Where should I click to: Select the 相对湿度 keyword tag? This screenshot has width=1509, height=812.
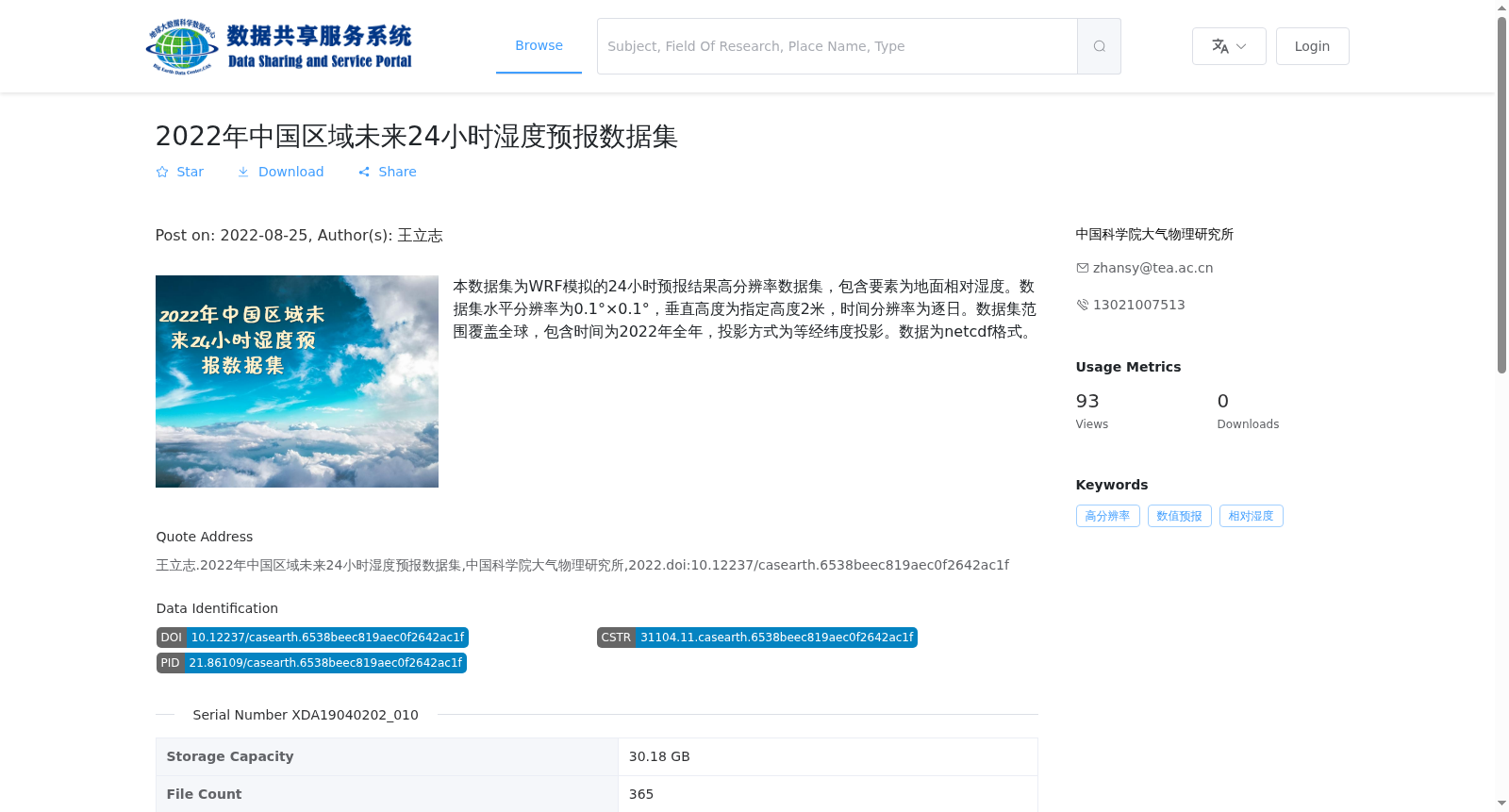click(1251, 516)
